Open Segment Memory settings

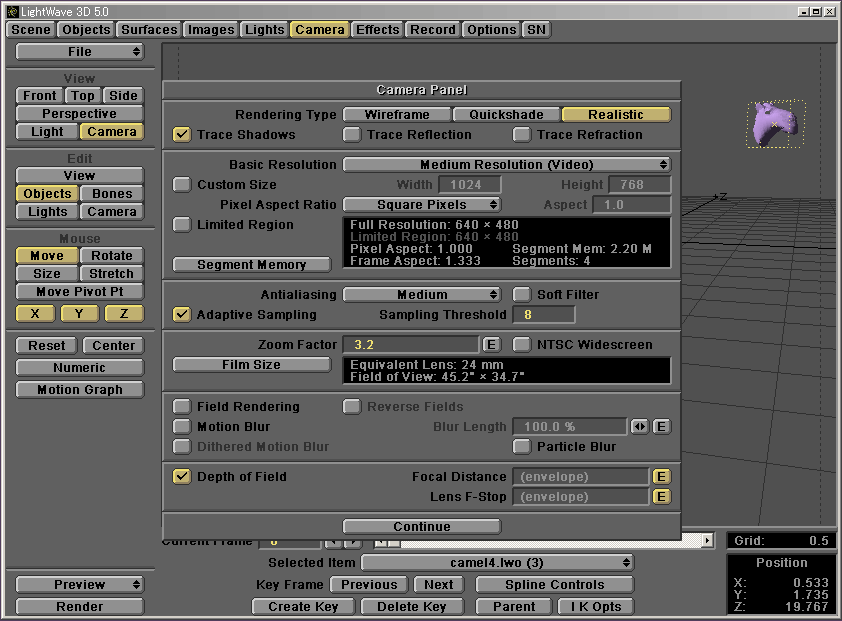point(251,264)
